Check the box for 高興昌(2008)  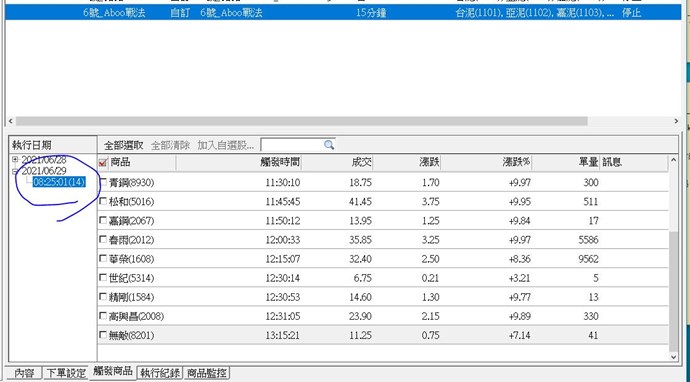click(x=103, y=316)
